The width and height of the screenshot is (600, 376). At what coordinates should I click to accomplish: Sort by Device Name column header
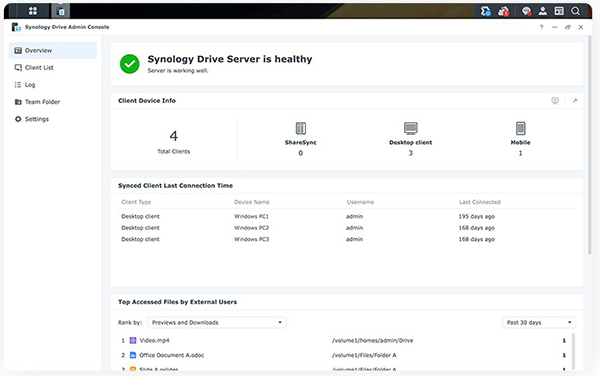pyautogui.click(x=252, y=202)
